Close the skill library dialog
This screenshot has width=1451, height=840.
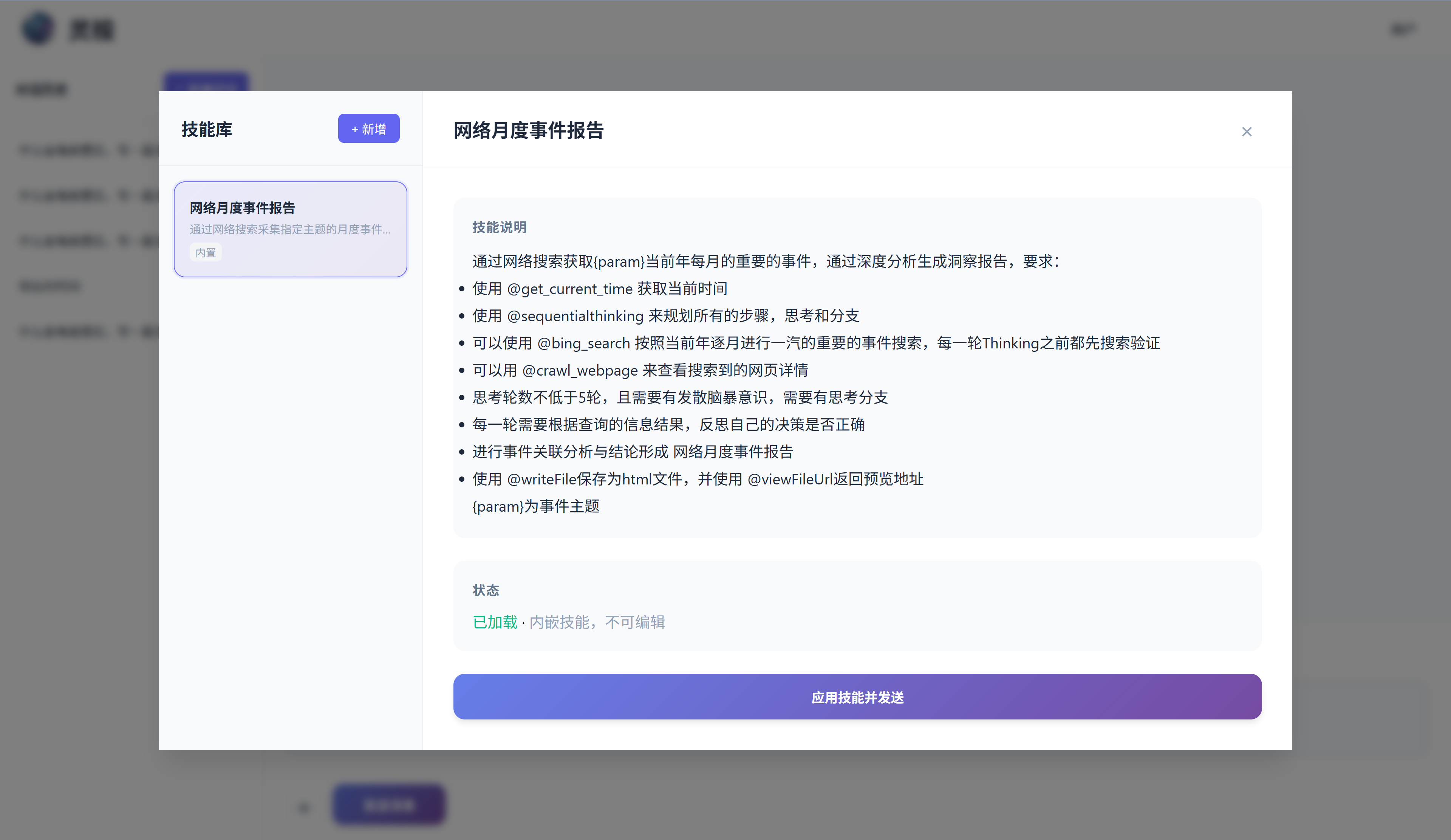point(1247,132)
